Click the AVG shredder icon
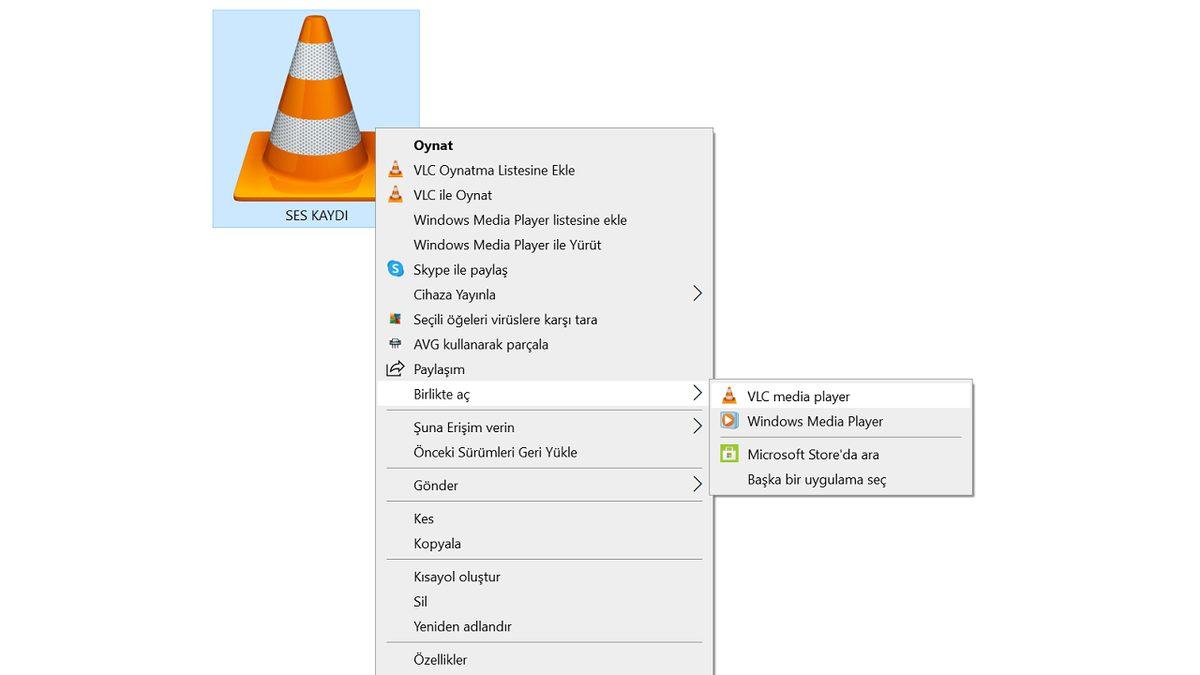This screenshot has width=1200, height=675. pyautogui.click(x=395, y=344)
